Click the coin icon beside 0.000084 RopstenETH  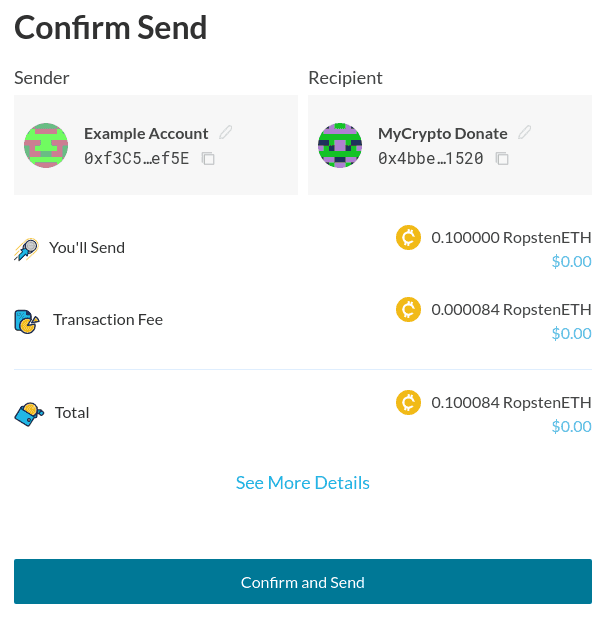point(408,309)
